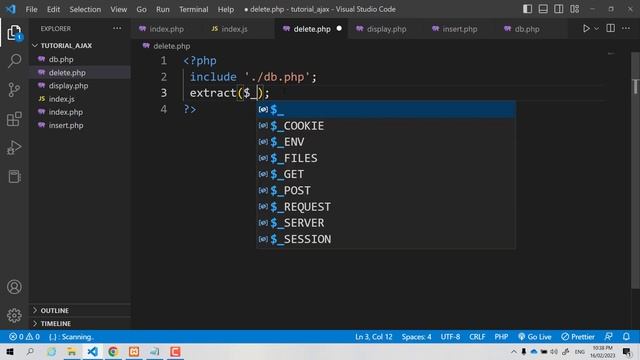The image size is (640, 360).
Task: Click the errors count in status bar
Action: [16, 337]
